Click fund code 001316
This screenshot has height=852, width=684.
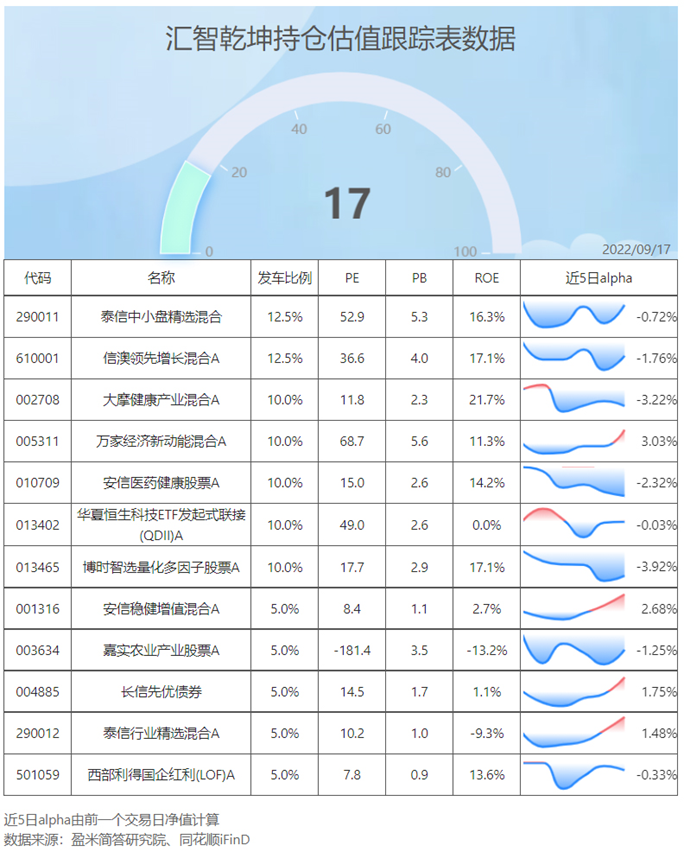pyautogui.click(x=37, y=609)
